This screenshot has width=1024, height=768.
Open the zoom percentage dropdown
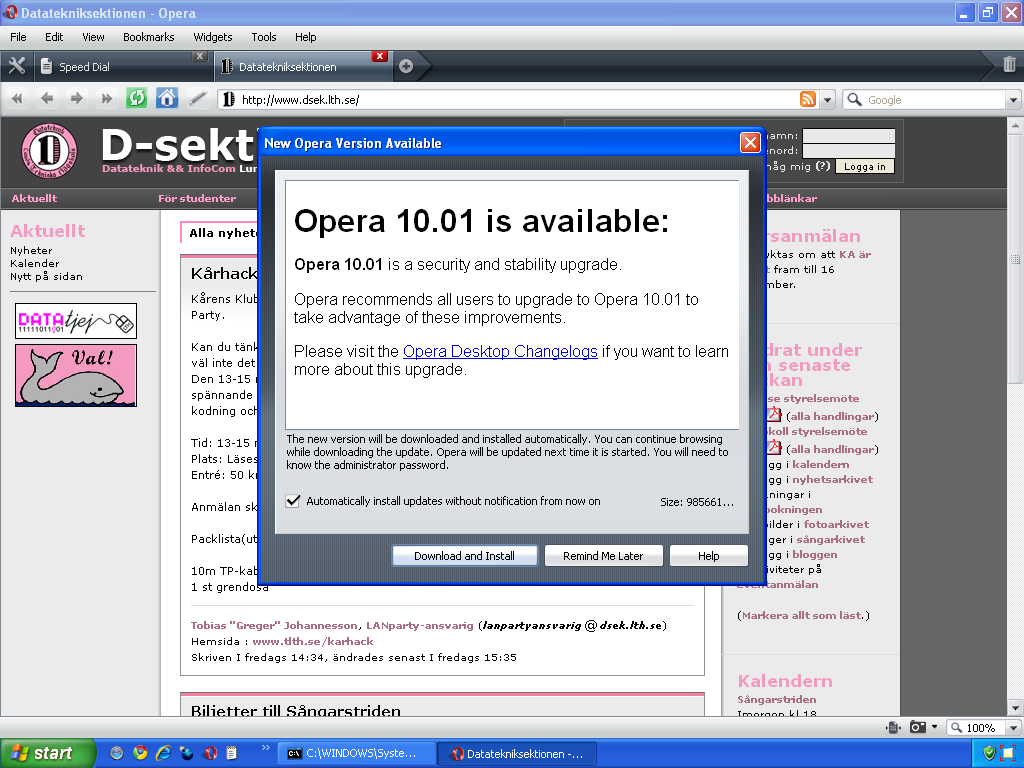point(1013,728)
